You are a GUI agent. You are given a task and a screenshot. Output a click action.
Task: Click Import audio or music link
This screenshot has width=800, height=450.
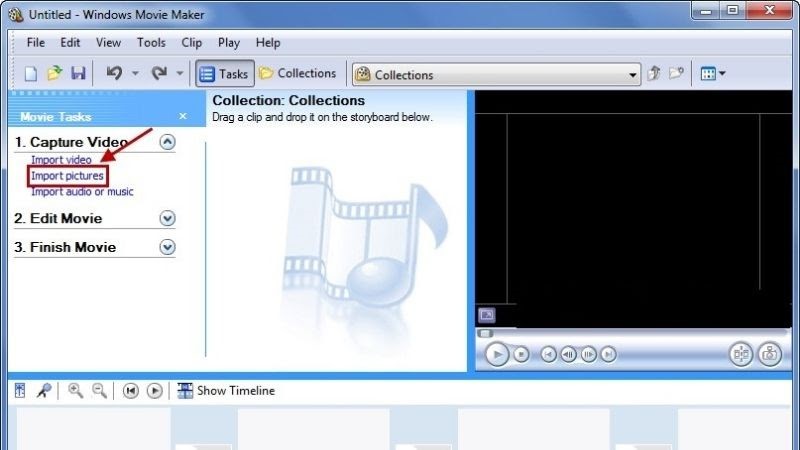click(x=82, y=192)
